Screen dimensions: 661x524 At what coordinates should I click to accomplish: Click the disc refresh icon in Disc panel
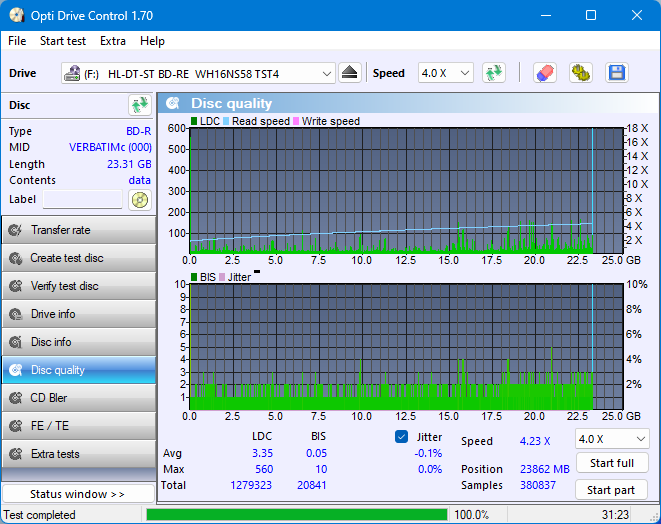(x=139, y=105)
